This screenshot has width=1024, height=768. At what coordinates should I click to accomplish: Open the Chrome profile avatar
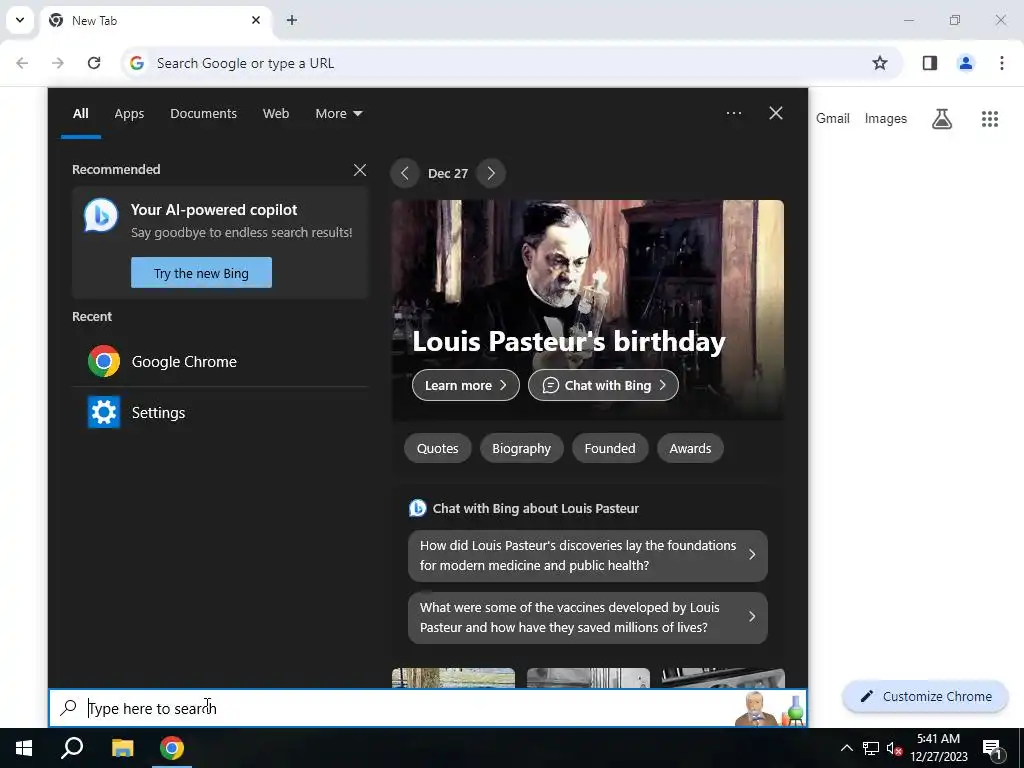pyautogui.click(x=965, y=63)
